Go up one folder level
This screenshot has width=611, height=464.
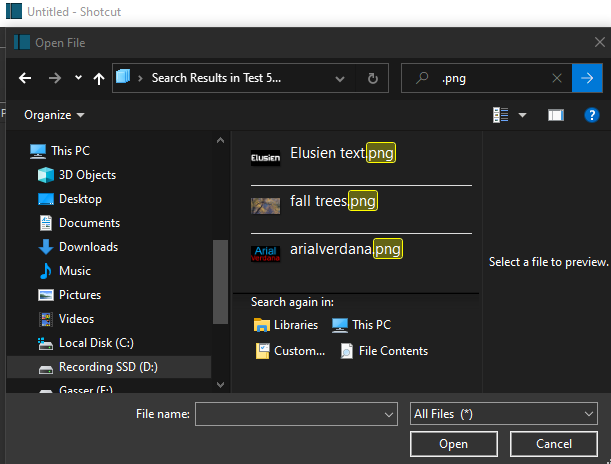click(98, 78)
